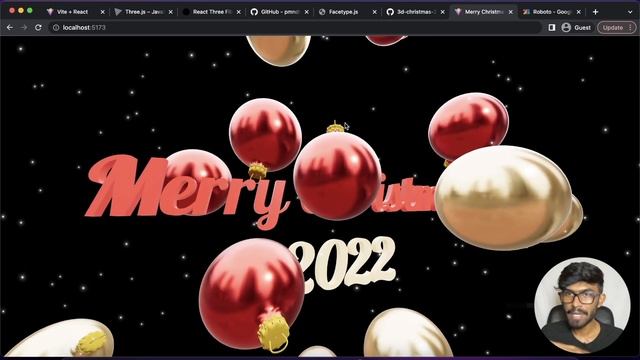This screenshot has width=640, height=360.
Task: Close the Merry Christmas tab
Action: click(511, 12)
